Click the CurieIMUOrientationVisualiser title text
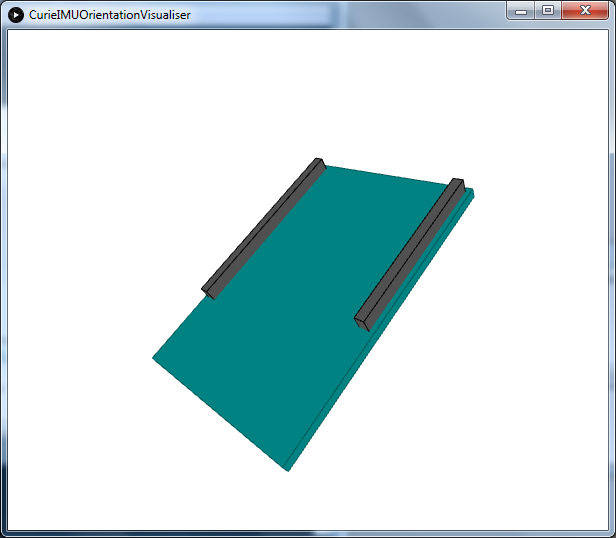The image size is (616, 538). (110, 15)
